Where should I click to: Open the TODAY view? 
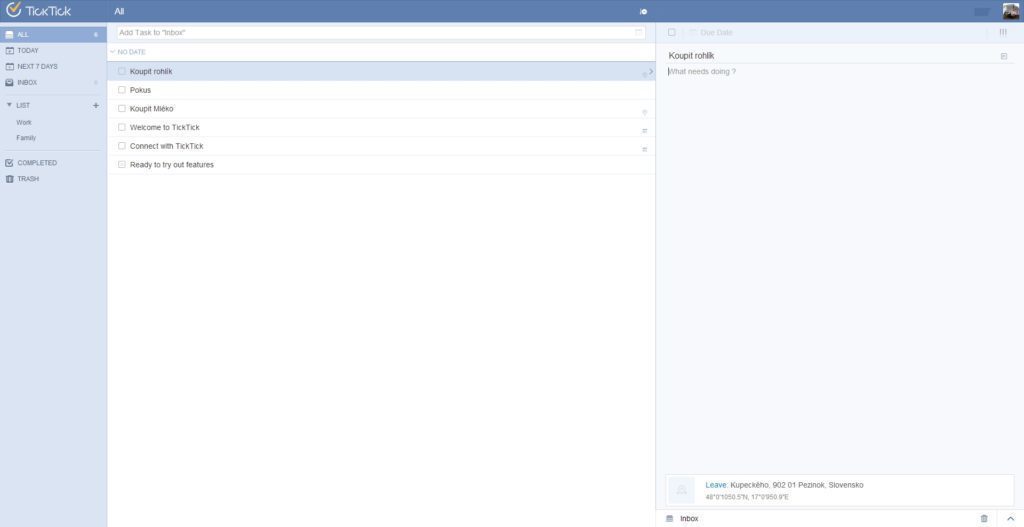pos(28,50)
